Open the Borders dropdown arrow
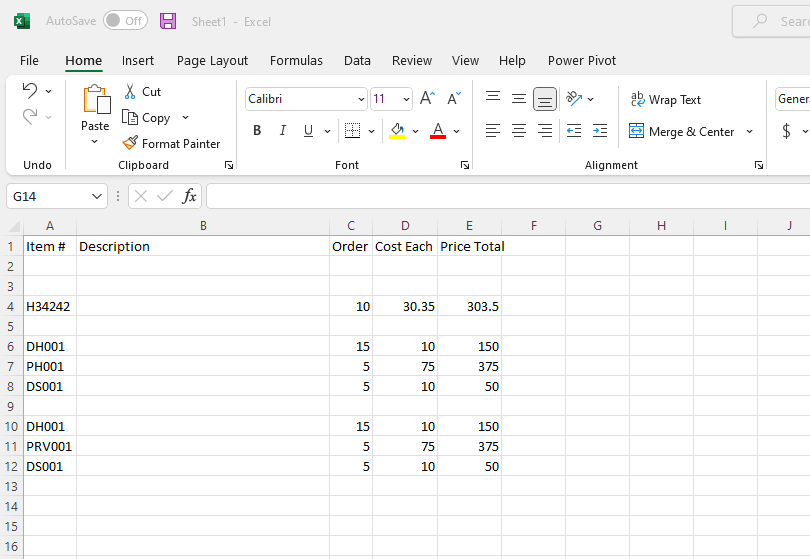This screenshot has width=810, height=559. tap(371, 131)
